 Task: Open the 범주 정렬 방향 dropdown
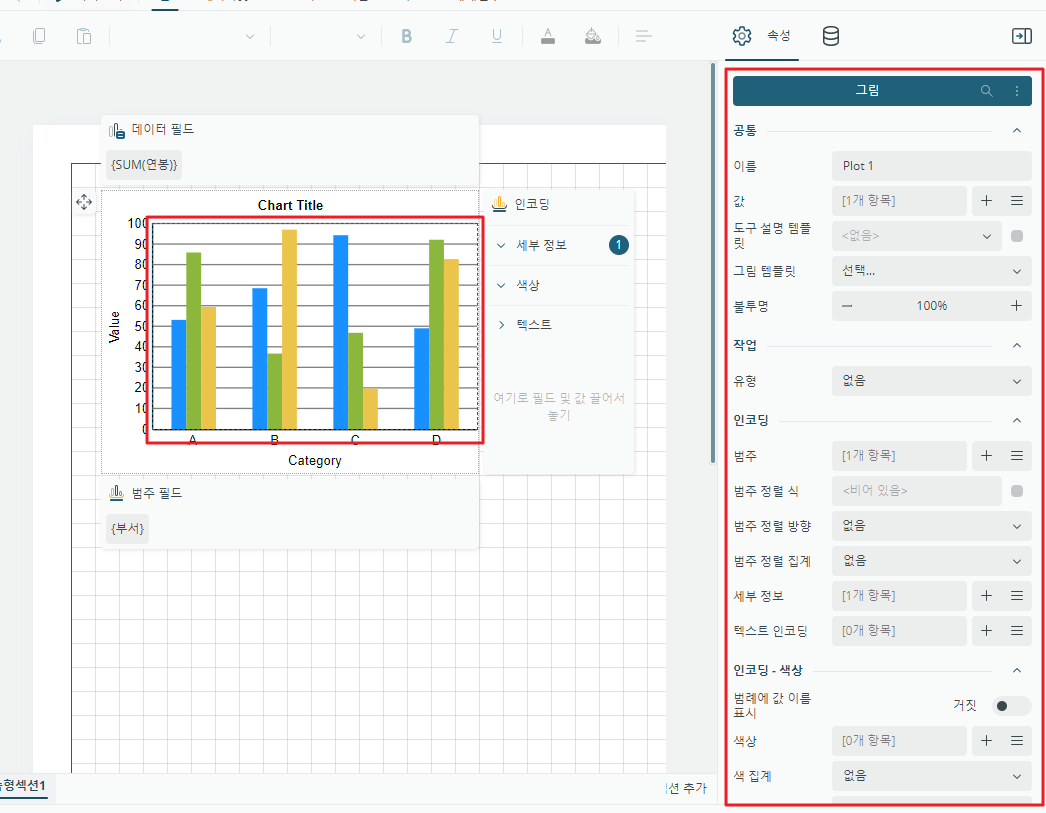(931, 526)
